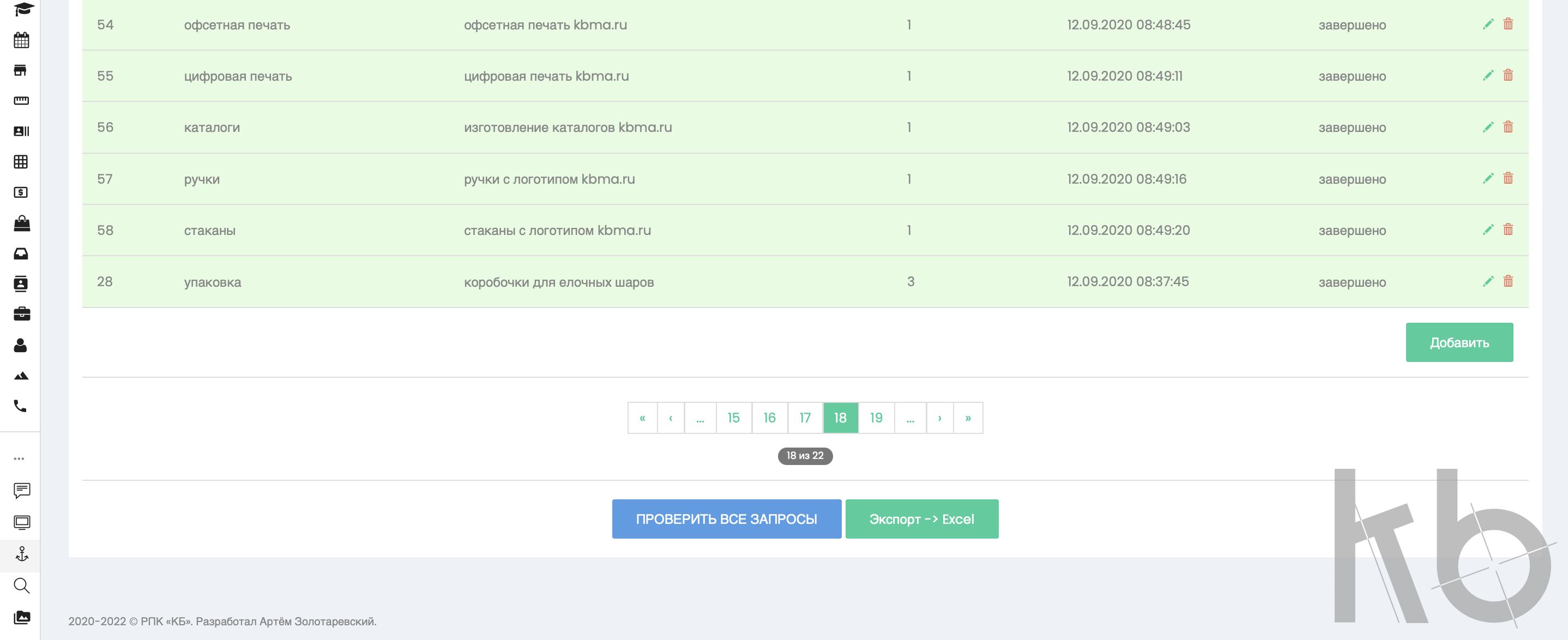
Task: Click the magnifier search sidebar icon
Action: click(21, 586)
